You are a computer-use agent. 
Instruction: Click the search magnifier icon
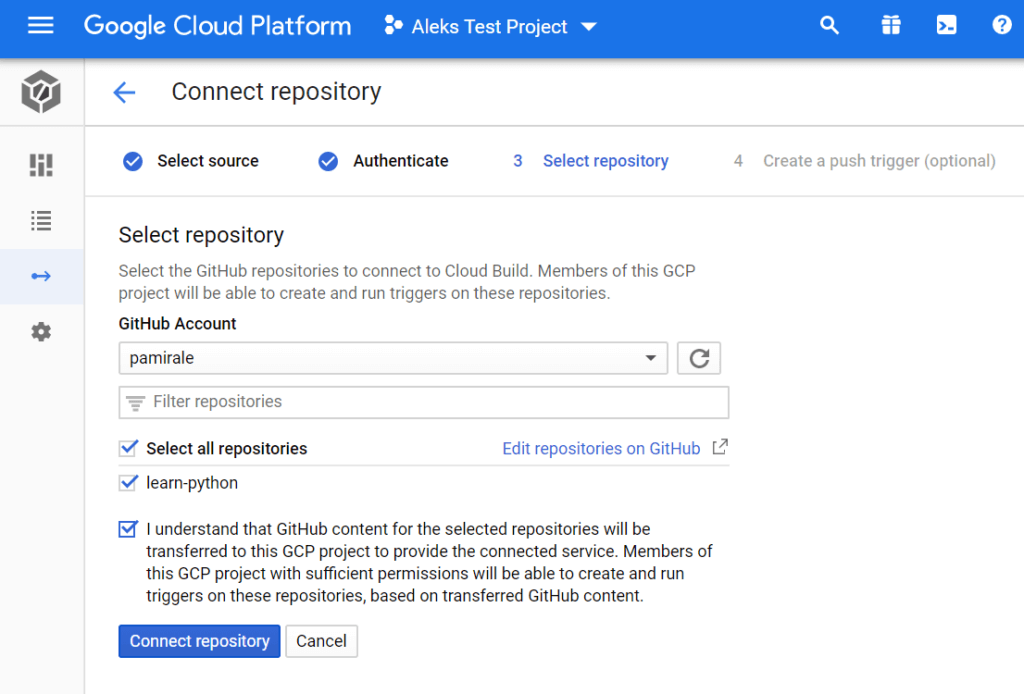pyautogui.click(x=829, y=26)
